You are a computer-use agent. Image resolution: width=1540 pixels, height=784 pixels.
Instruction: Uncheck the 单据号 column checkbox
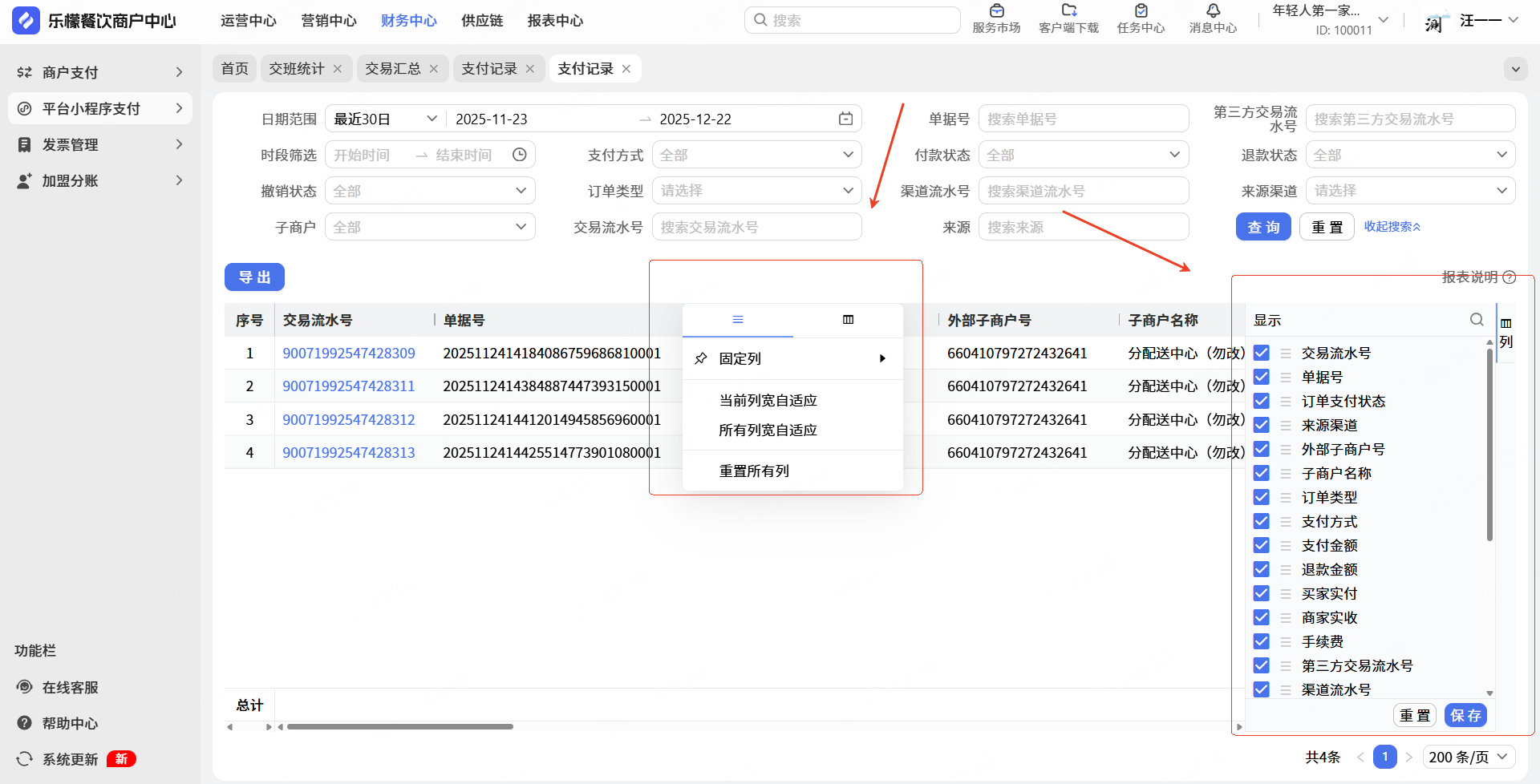pyautogui.click(x=1262, y=377)
